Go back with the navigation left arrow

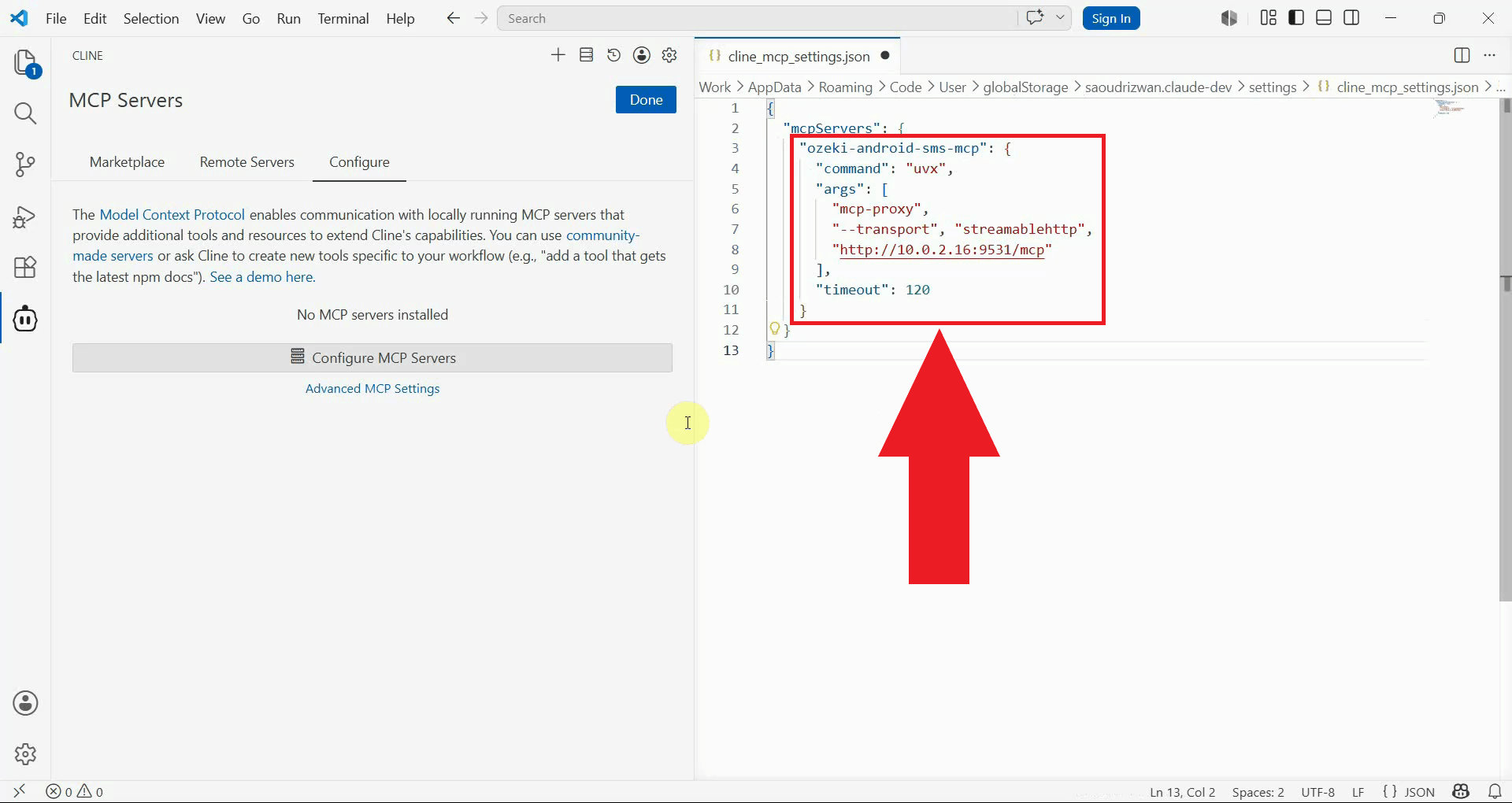click(x=453, y=18)
